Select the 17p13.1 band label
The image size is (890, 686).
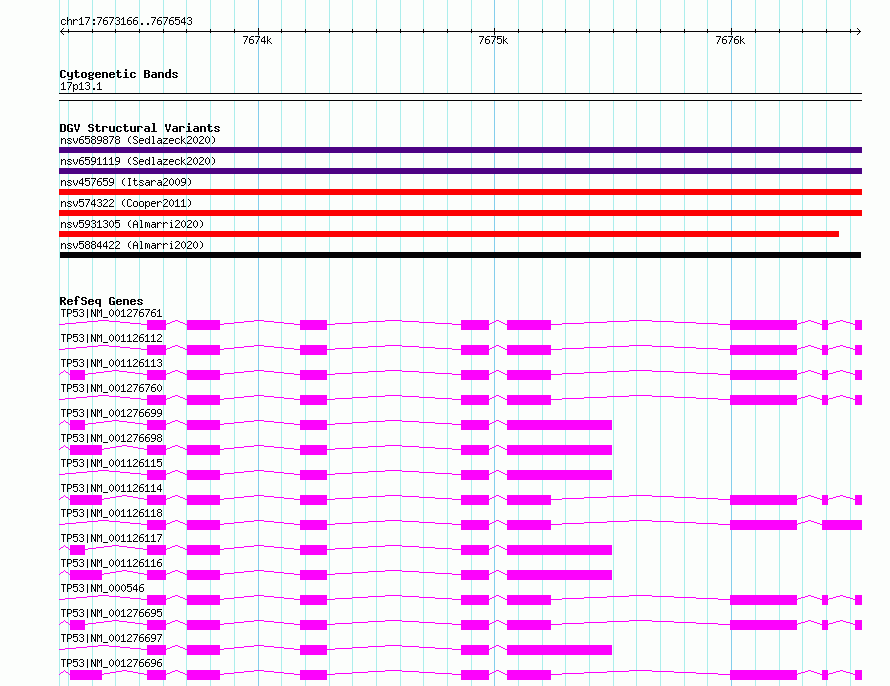81,86
